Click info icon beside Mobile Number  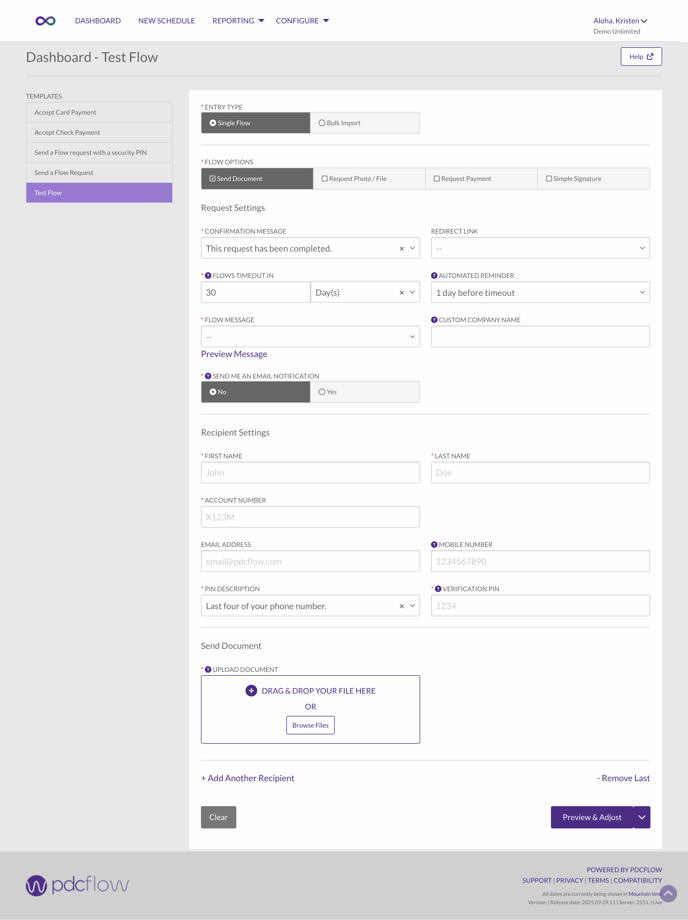pos(434,545)
